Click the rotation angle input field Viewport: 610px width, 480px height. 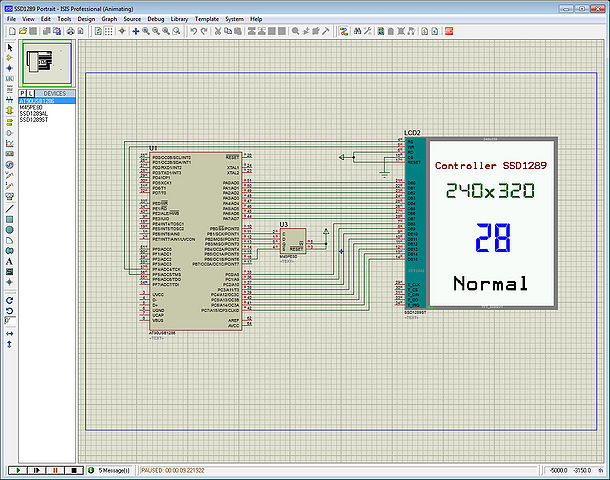pos(10,321)
